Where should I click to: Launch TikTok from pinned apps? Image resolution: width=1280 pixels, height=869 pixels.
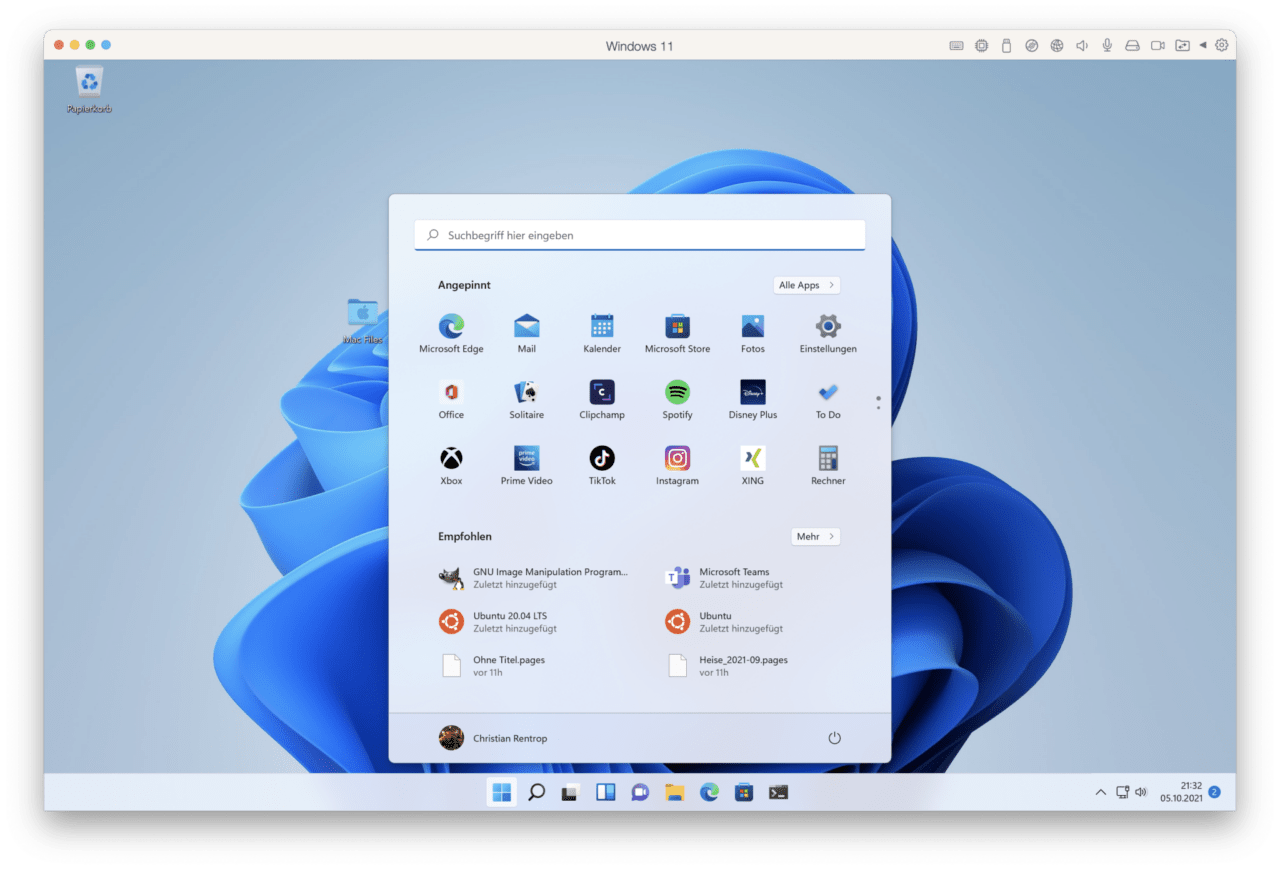[602, 465]
